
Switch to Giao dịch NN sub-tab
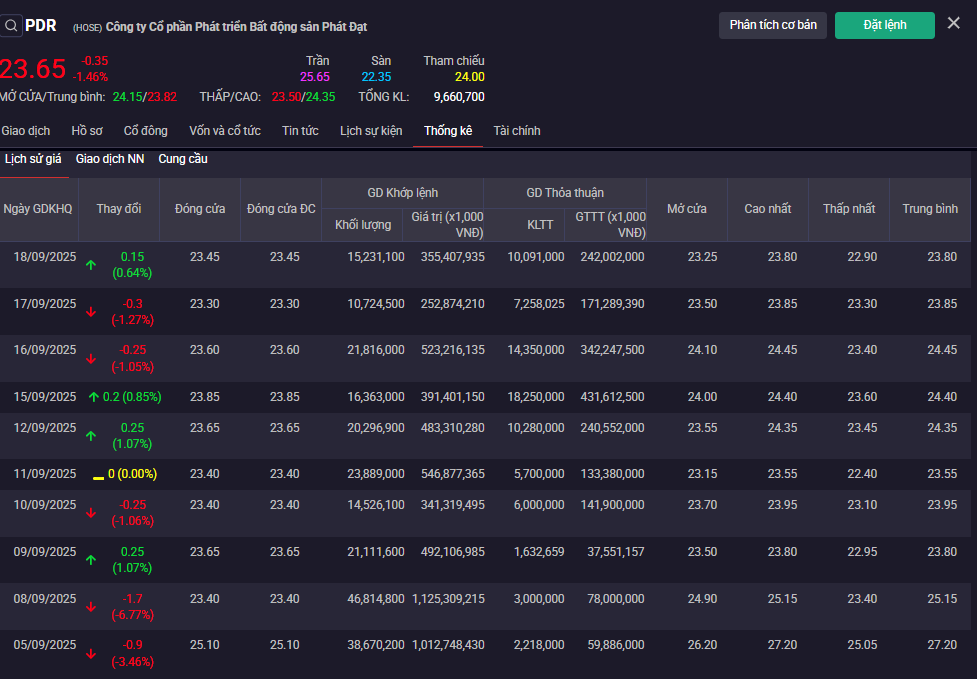[x=110, y=159]
